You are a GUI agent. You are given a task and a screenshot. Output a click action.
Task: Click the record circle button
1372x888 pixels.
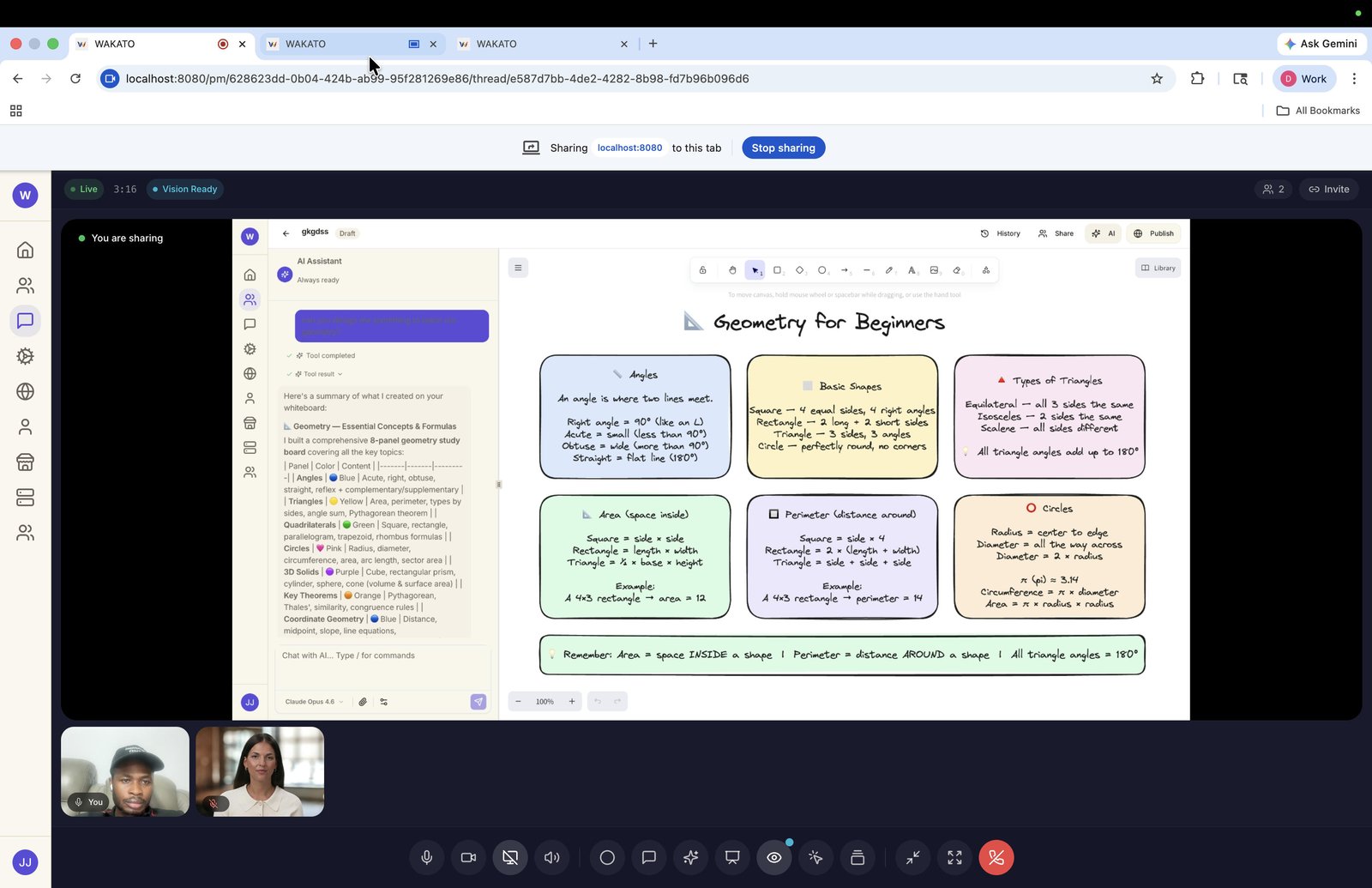coord(607,857)
